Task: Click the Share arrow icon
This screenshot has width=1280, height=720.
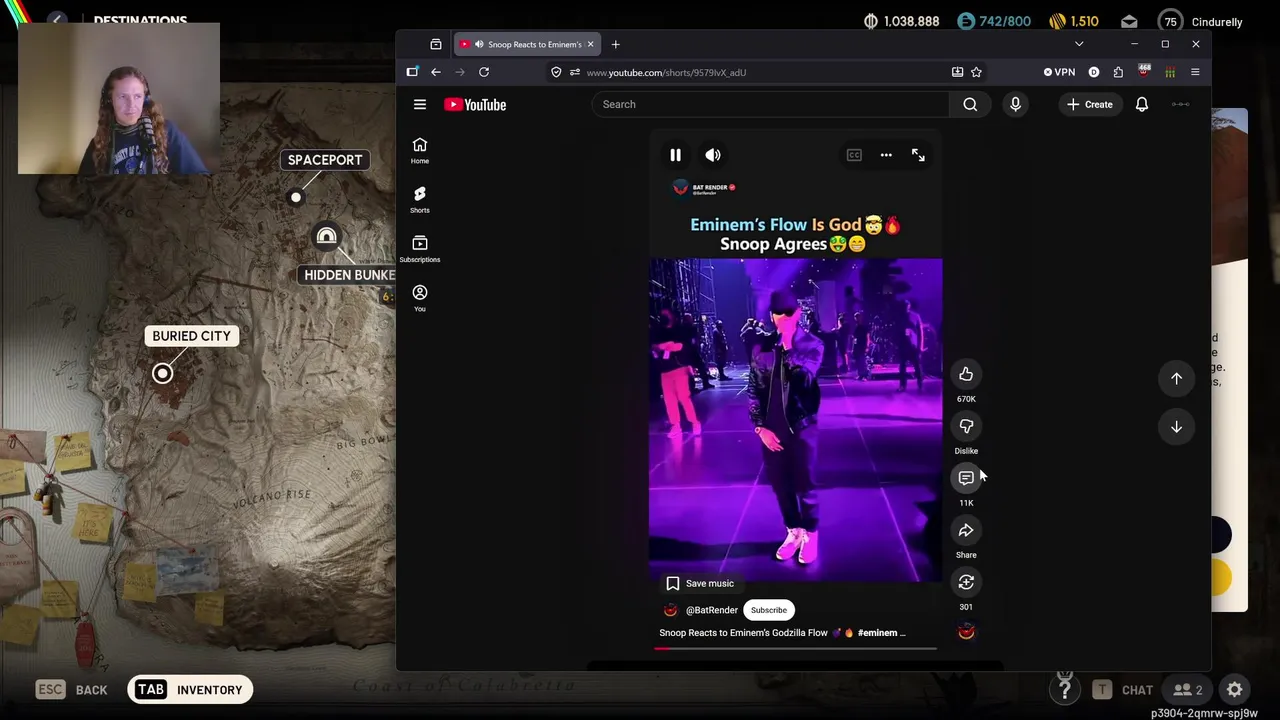Action: (x=966, y=530)
